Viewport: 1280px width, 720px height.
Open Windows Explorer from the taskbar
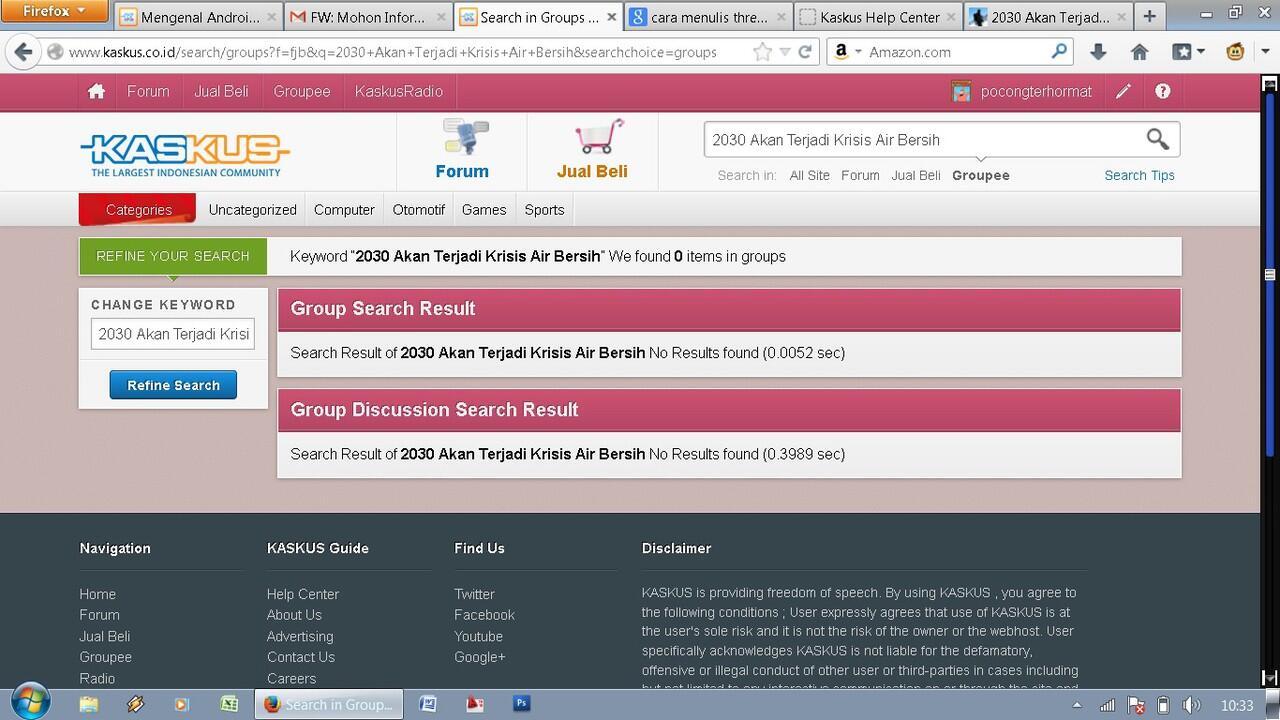coord(88,704)
